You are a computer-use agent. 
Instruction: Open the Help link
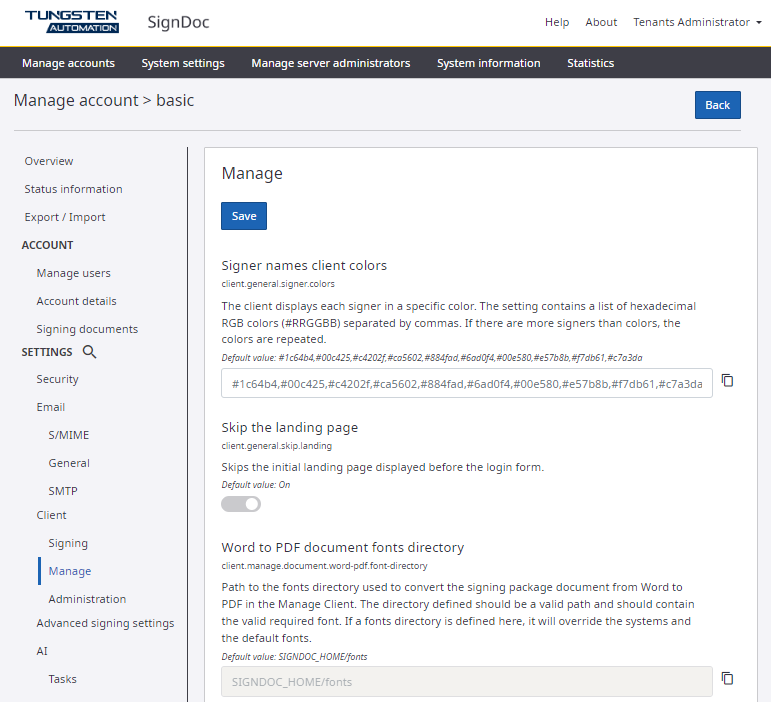[557, 22]
